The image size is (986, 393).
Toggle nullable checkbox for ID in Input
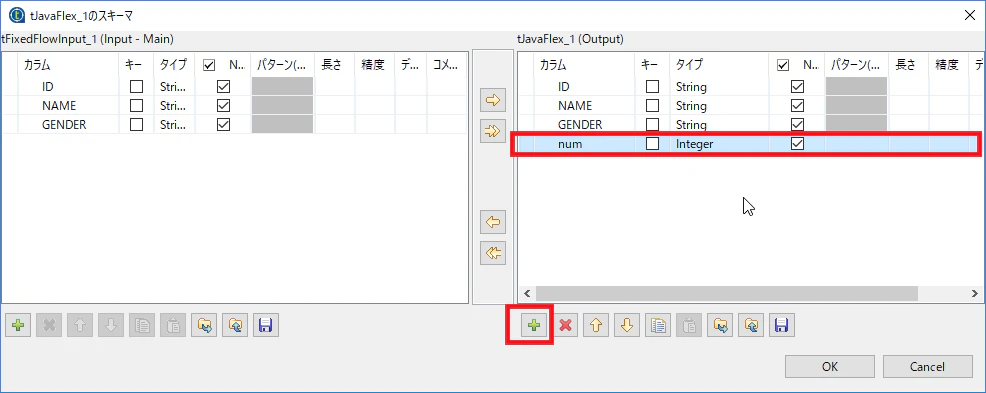(x=223, y=86)
